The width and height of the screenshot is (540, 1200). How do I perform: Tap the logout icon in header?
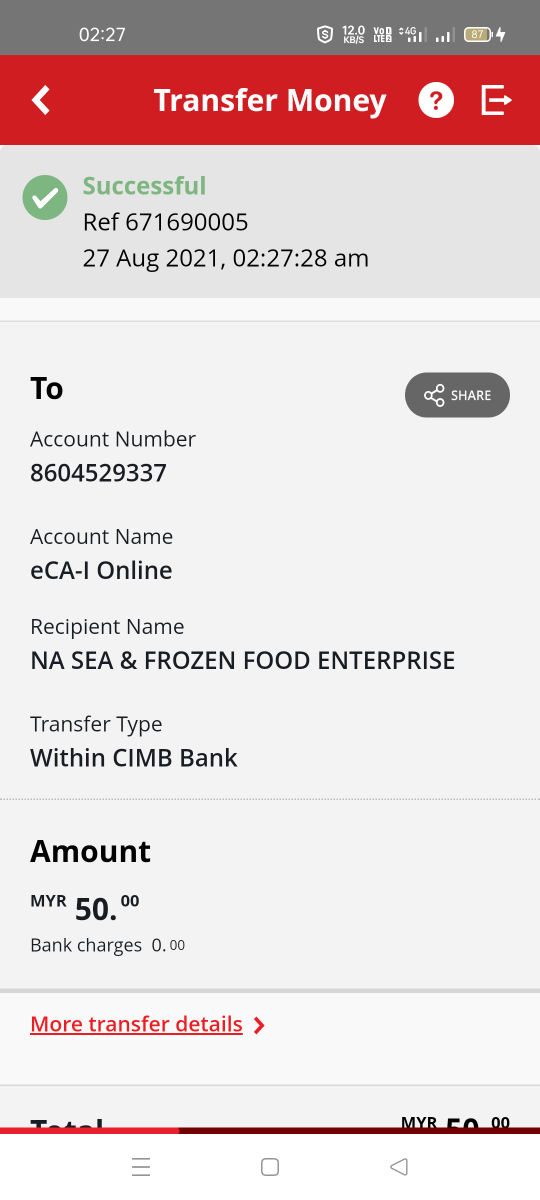[496, 100]
